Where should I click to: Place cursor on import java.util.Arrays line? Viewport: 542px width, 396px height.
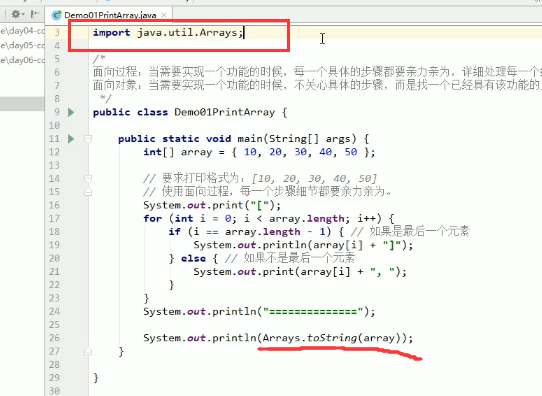click(168, 33)
